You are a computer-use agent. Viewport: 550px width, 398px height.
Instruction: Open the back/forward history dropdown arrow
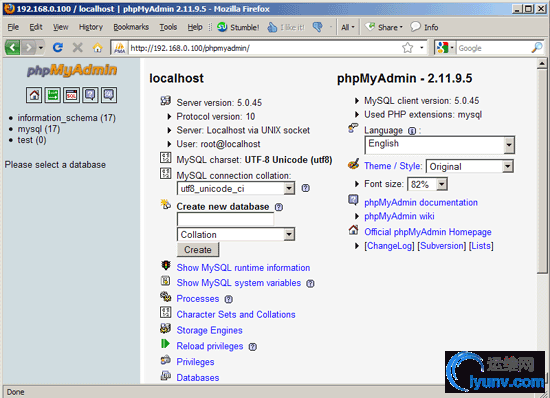pyautogui.click(x=41, y=47)
